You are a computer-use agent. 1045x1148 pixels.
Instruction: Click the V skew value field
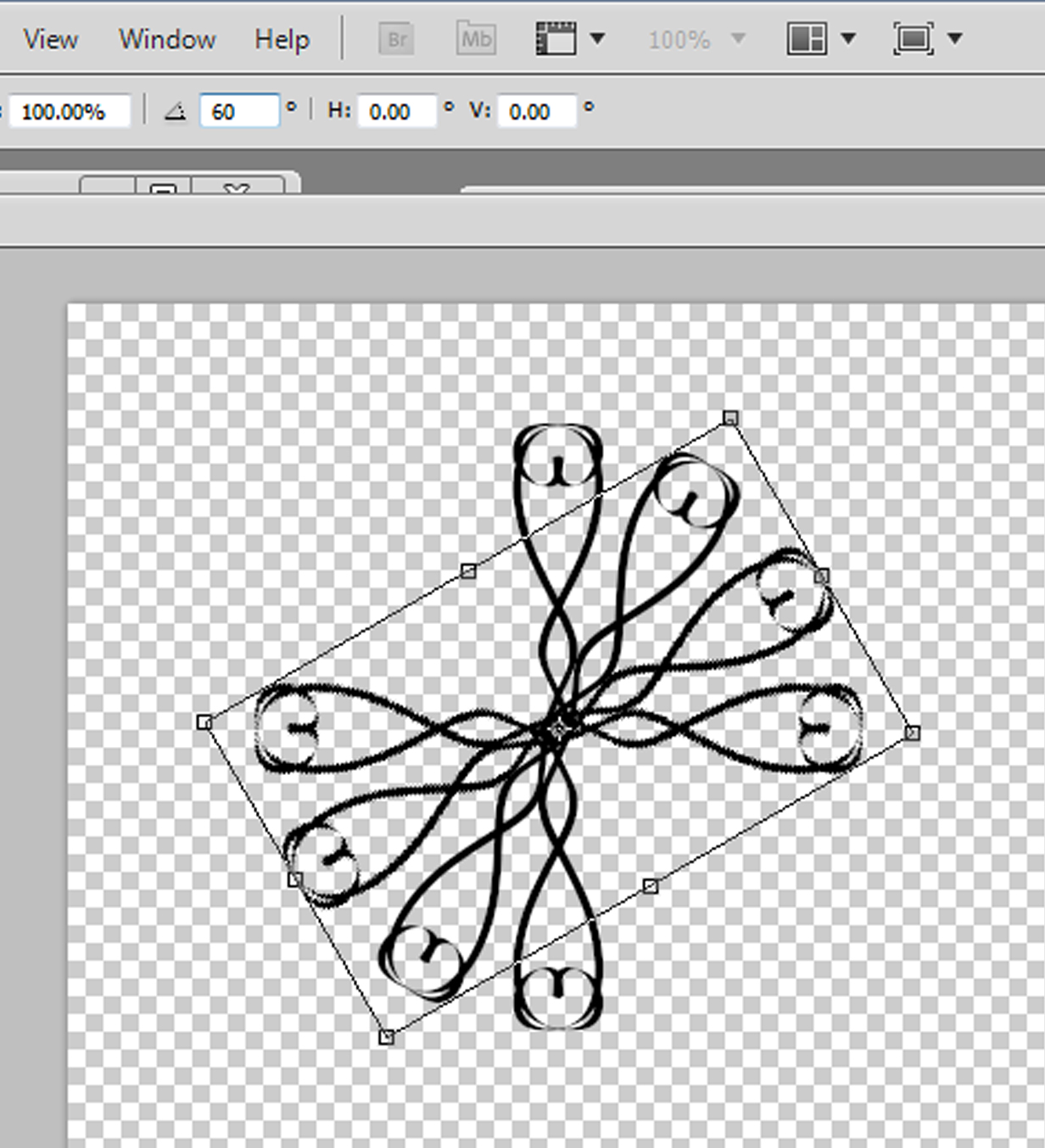click(x=536, y=110)
